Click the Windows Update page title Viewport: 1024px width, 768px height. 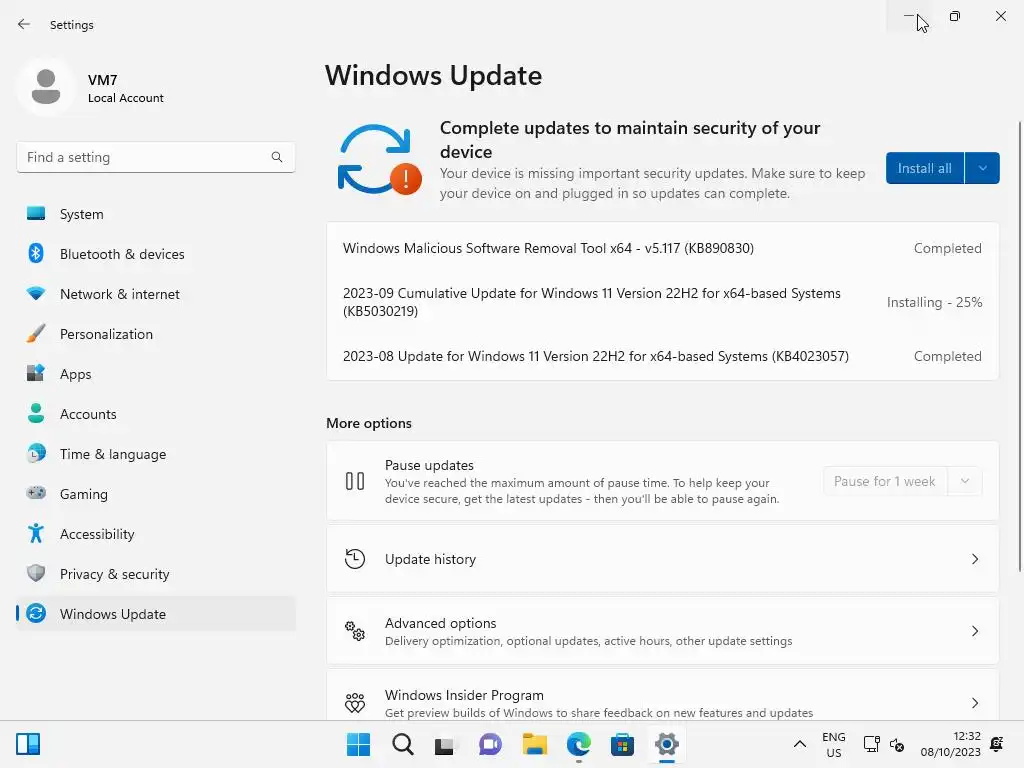(434, 76)
